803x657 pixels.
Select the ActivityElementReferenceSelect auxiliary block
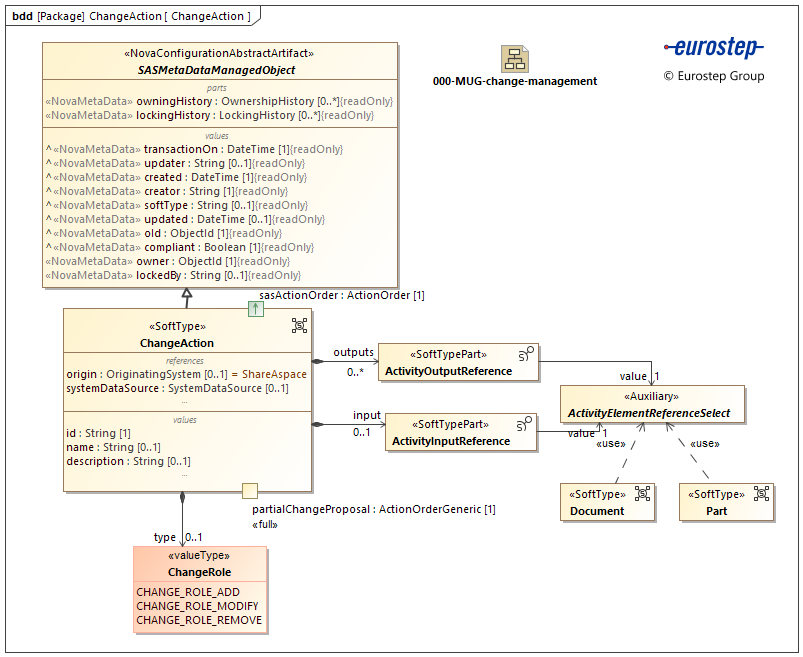[648, 405]
